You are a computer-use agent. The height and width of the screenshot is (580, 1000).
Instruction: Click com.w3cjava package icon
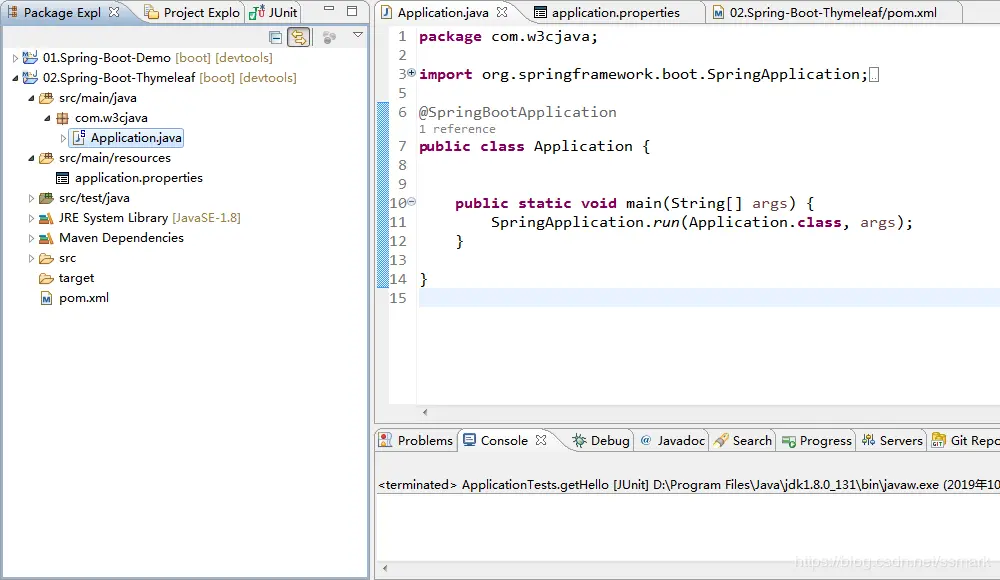click(62, 118)
